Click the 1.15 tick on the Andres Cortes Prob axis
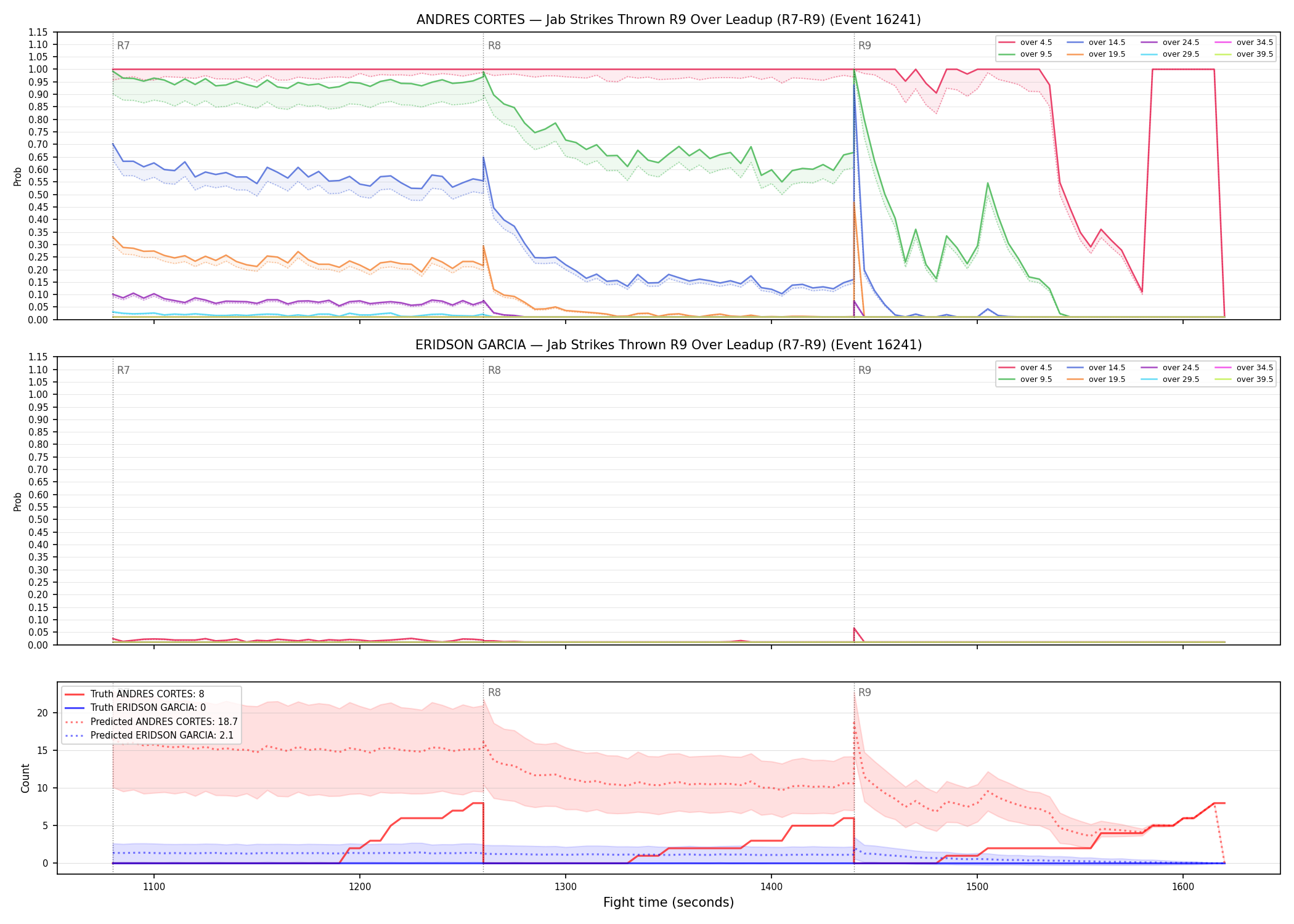Screen dimensions: 1294x924 (38, 32)
